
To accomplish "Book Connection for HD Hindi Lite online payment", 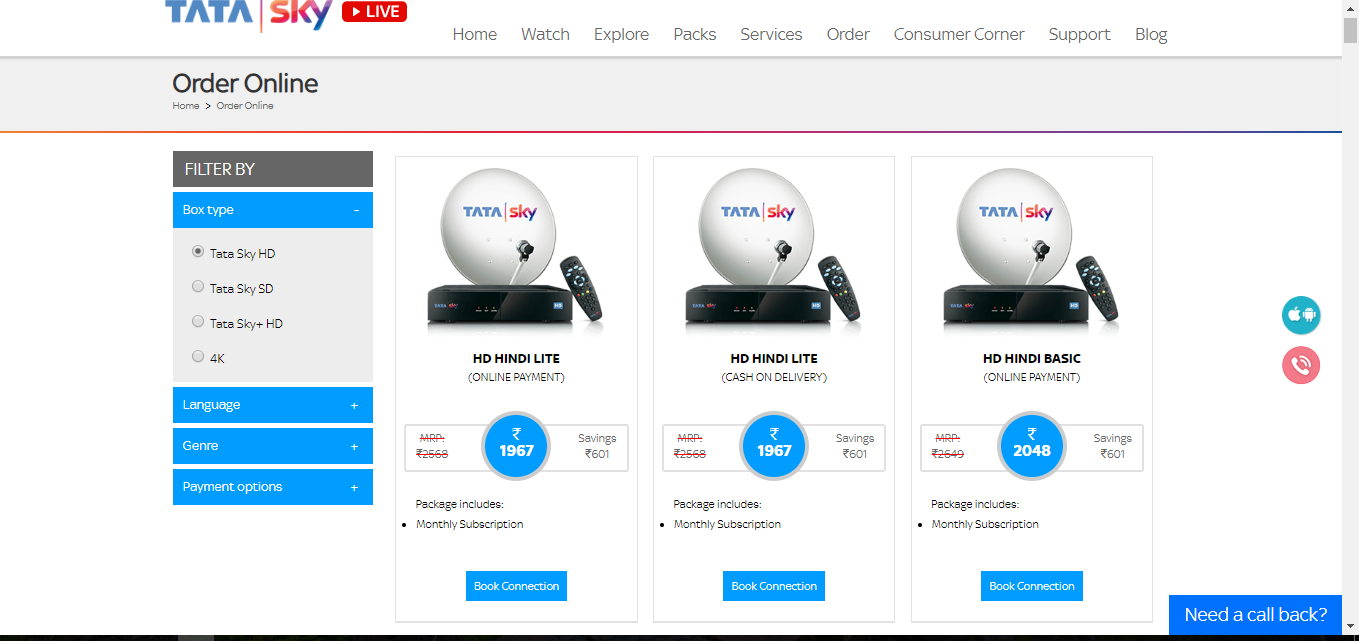I will [516, 586].
